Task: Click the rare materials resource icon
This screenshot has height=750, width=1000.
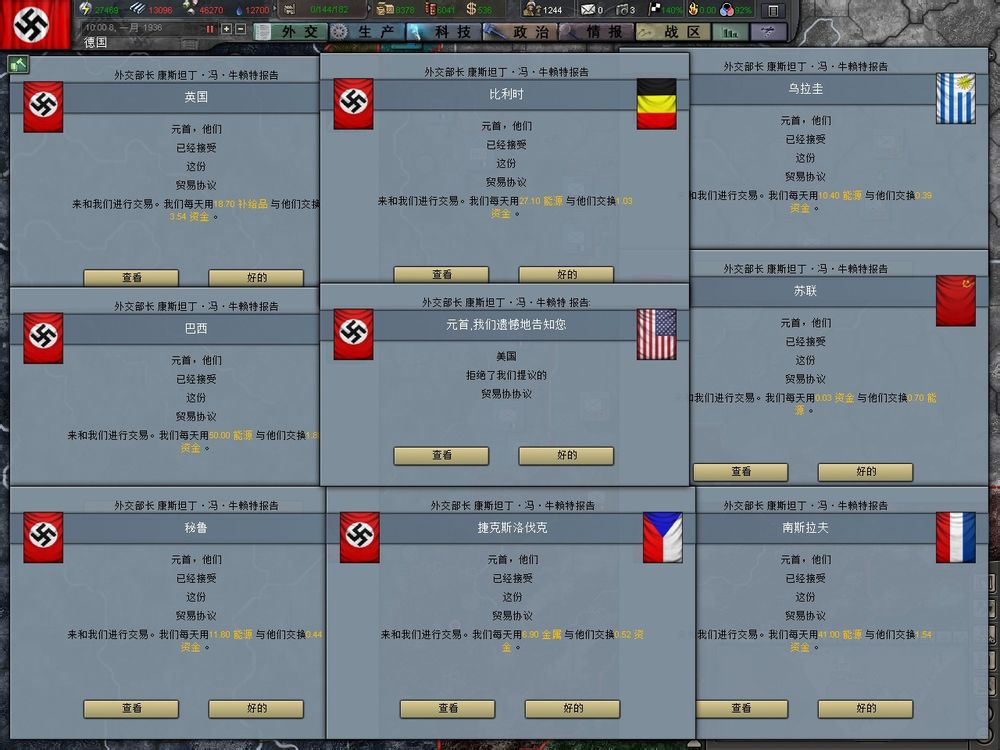Action: 189,8
